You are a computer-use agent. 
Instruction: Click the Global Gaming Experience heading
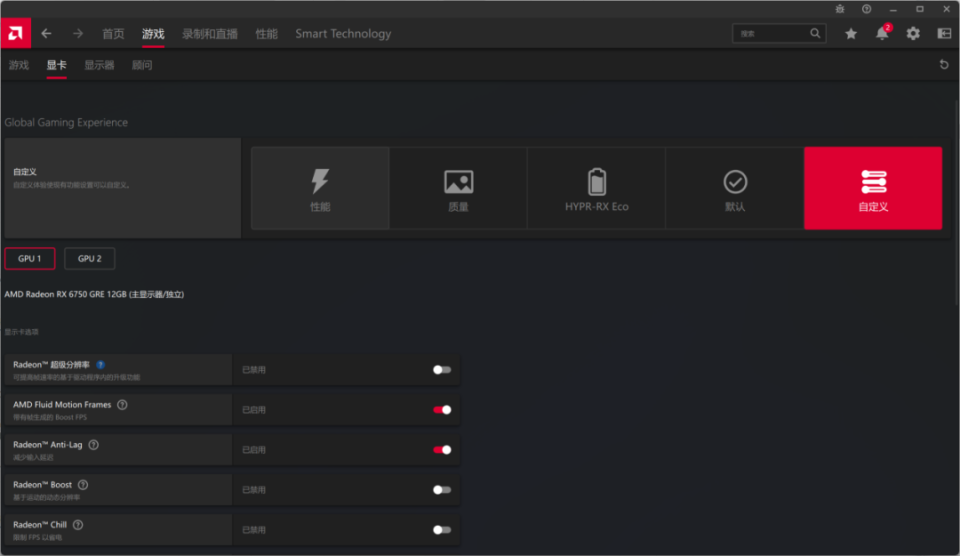tap(66, 122)
